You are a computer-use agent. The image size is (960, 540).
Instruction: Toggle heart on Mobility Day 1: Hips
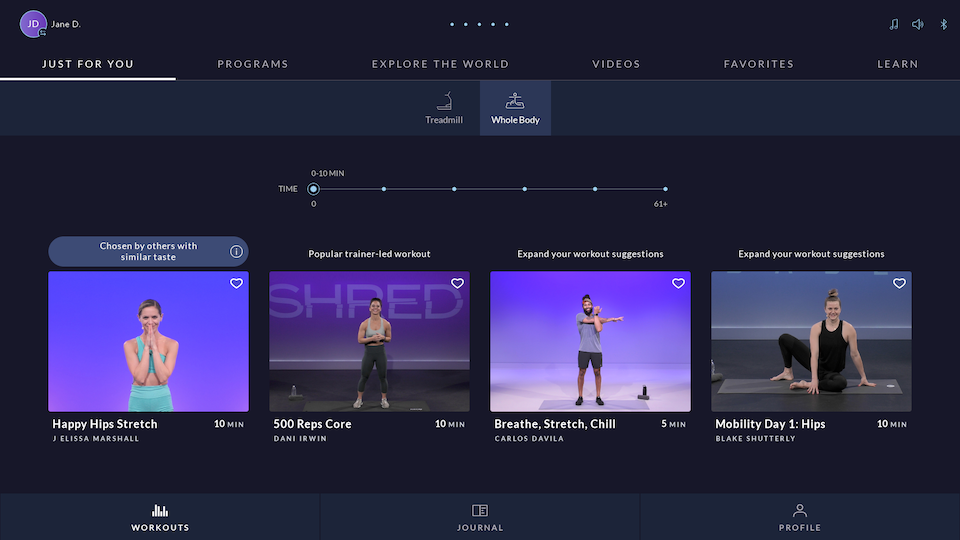pyautogui.click(x=899, y=284)
